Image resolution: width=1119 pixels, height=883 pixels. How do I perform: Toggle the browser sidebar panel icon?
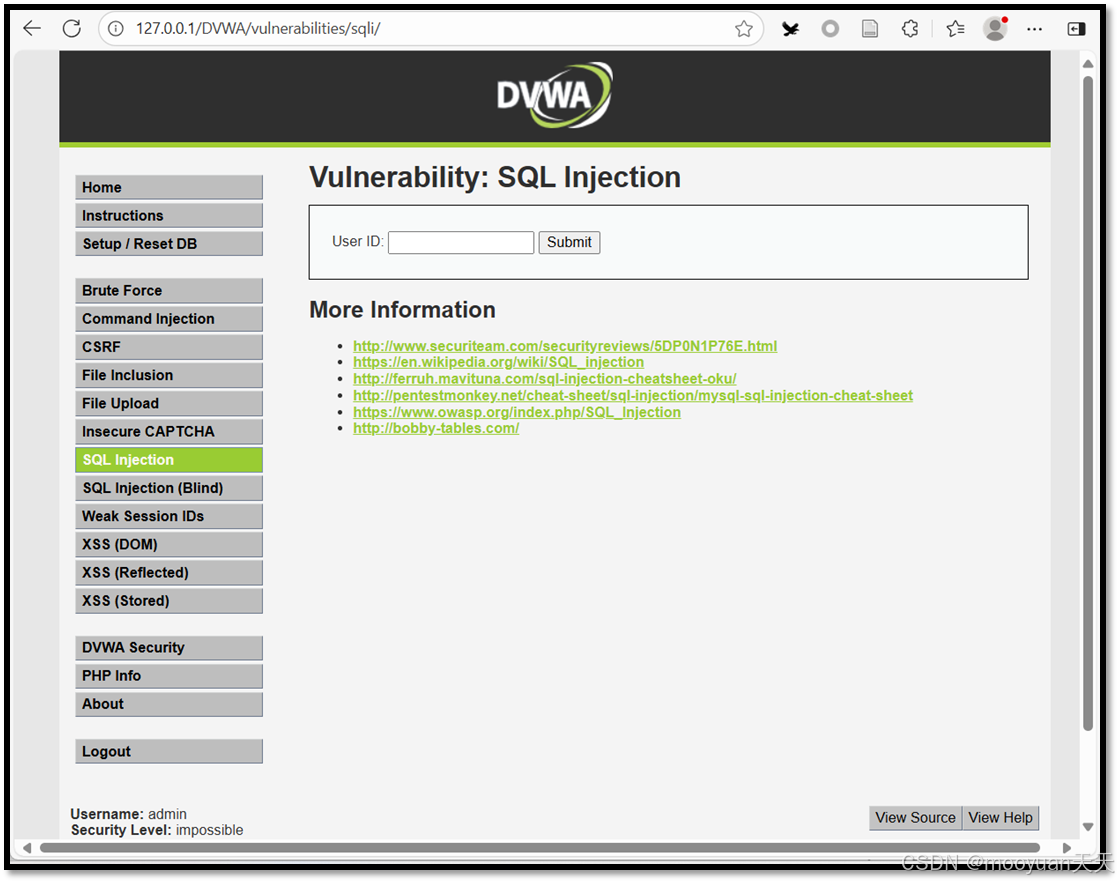tap(1076, 29)
